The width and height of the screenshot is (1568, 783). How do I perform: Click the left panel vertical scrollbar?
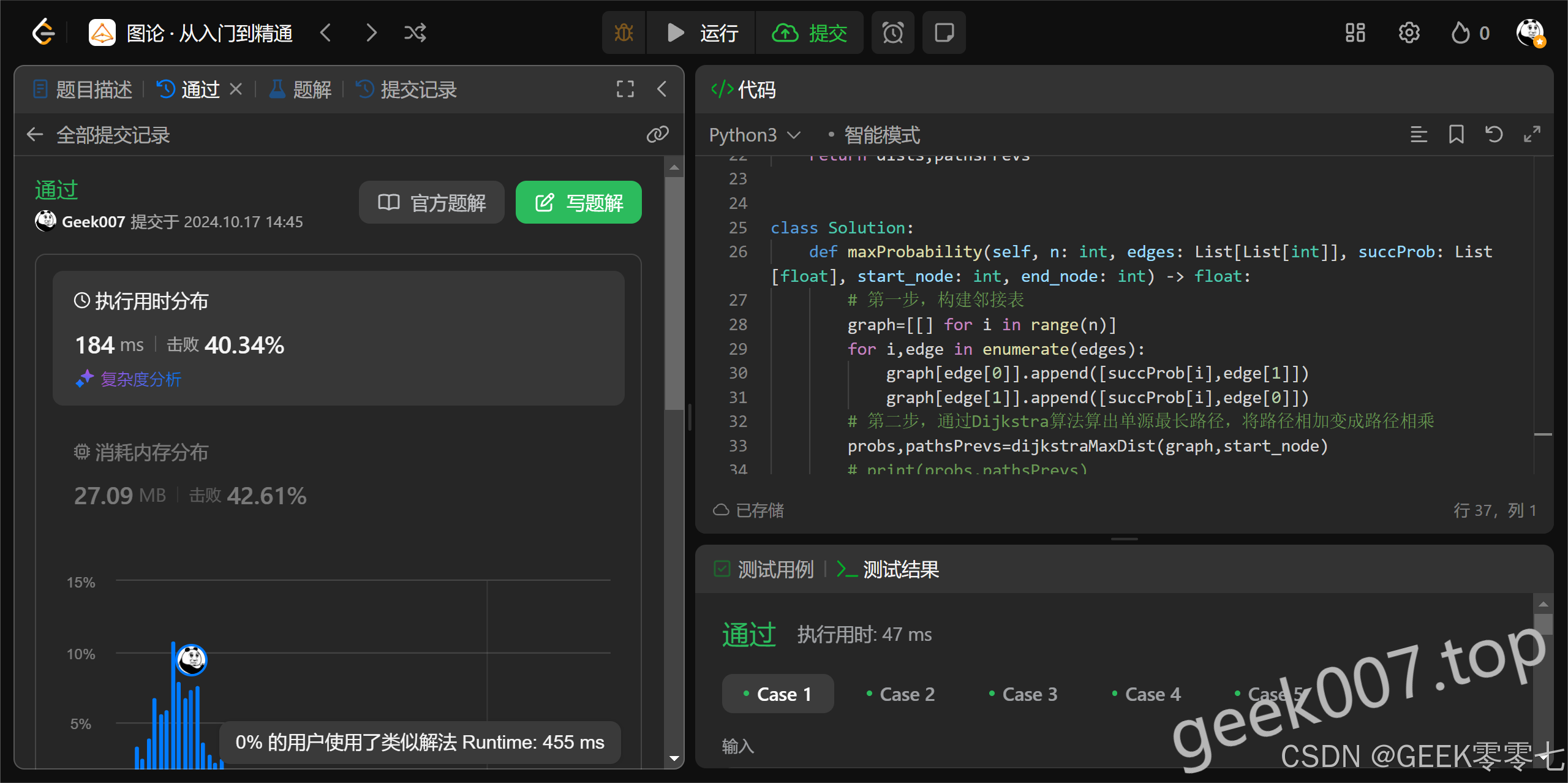point(674,294)
